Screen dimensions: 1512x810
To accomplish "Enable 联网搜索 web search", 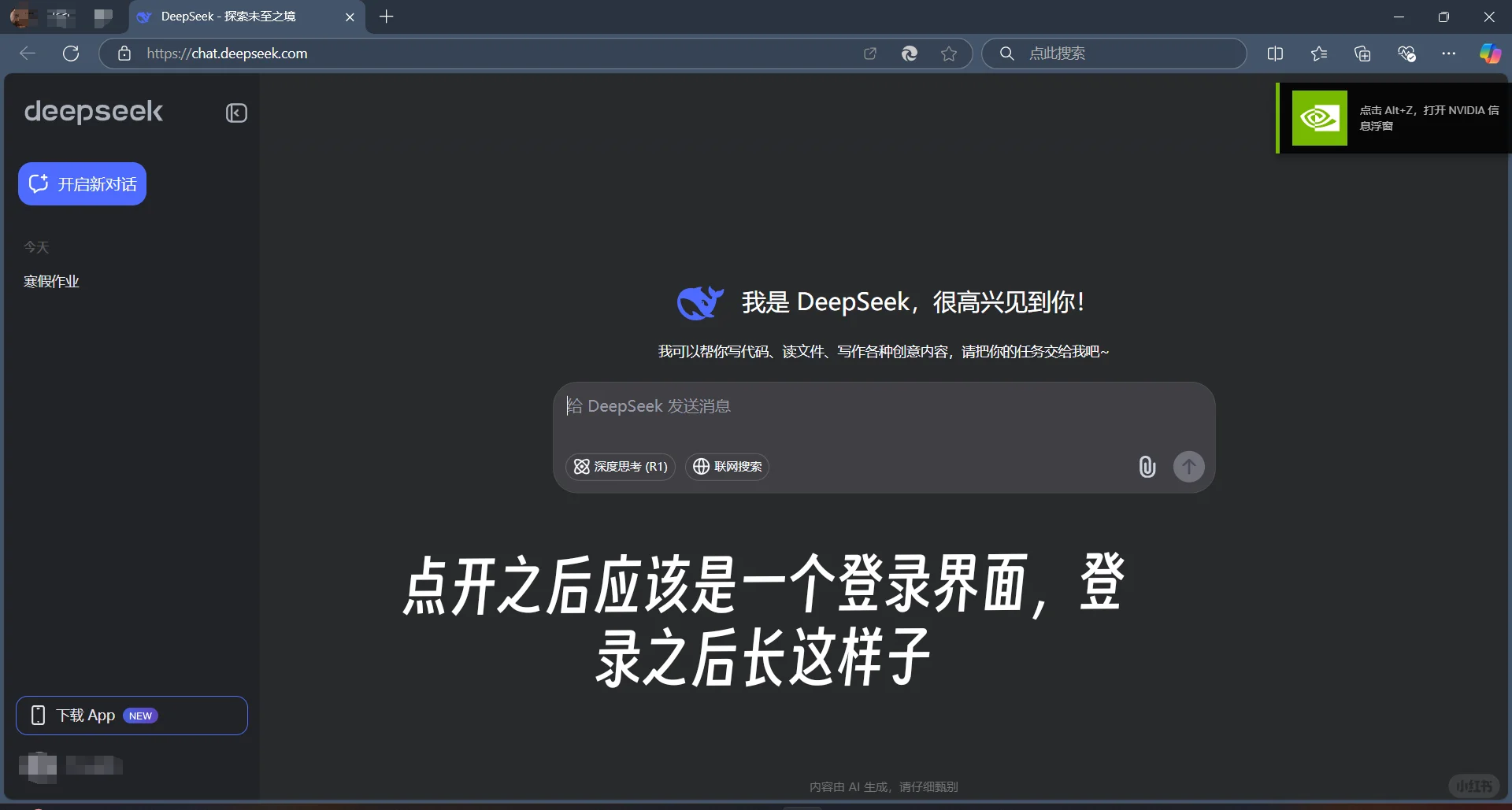I will [x=726, y=467].
